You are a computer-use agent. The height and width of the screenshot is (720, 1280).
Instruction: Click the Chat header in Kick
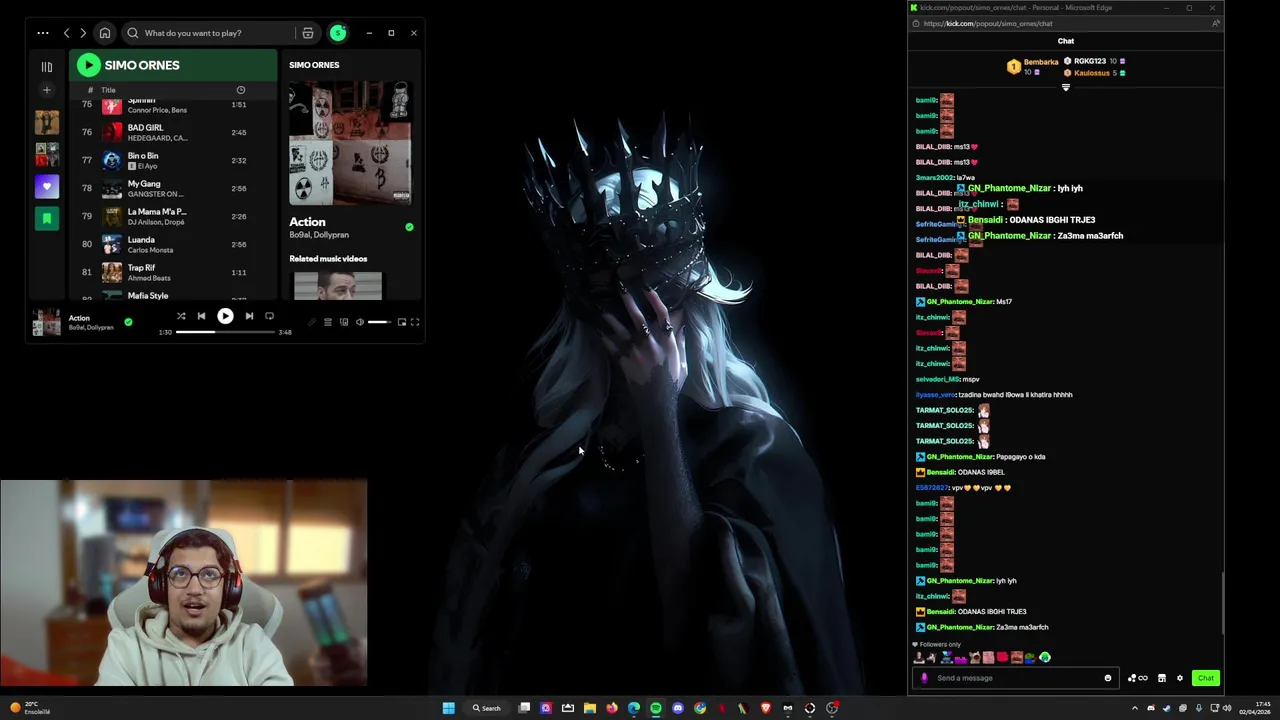pyautogui.click(x=1066, y=41)
